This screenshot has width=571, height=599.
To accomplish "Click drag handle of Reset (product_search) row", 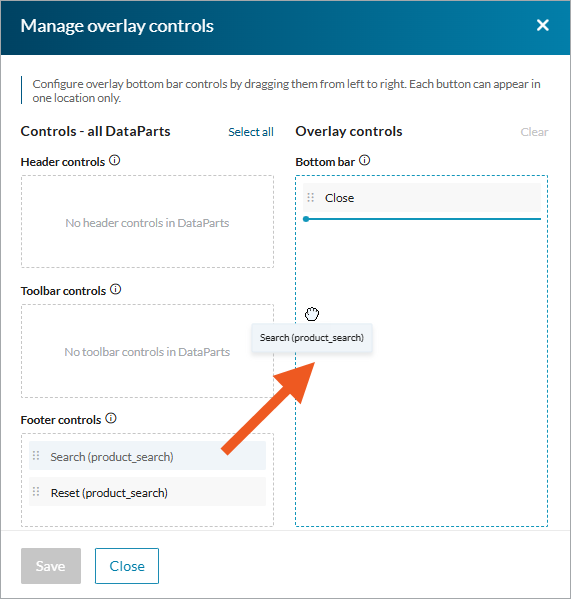I will click(36, 492).
